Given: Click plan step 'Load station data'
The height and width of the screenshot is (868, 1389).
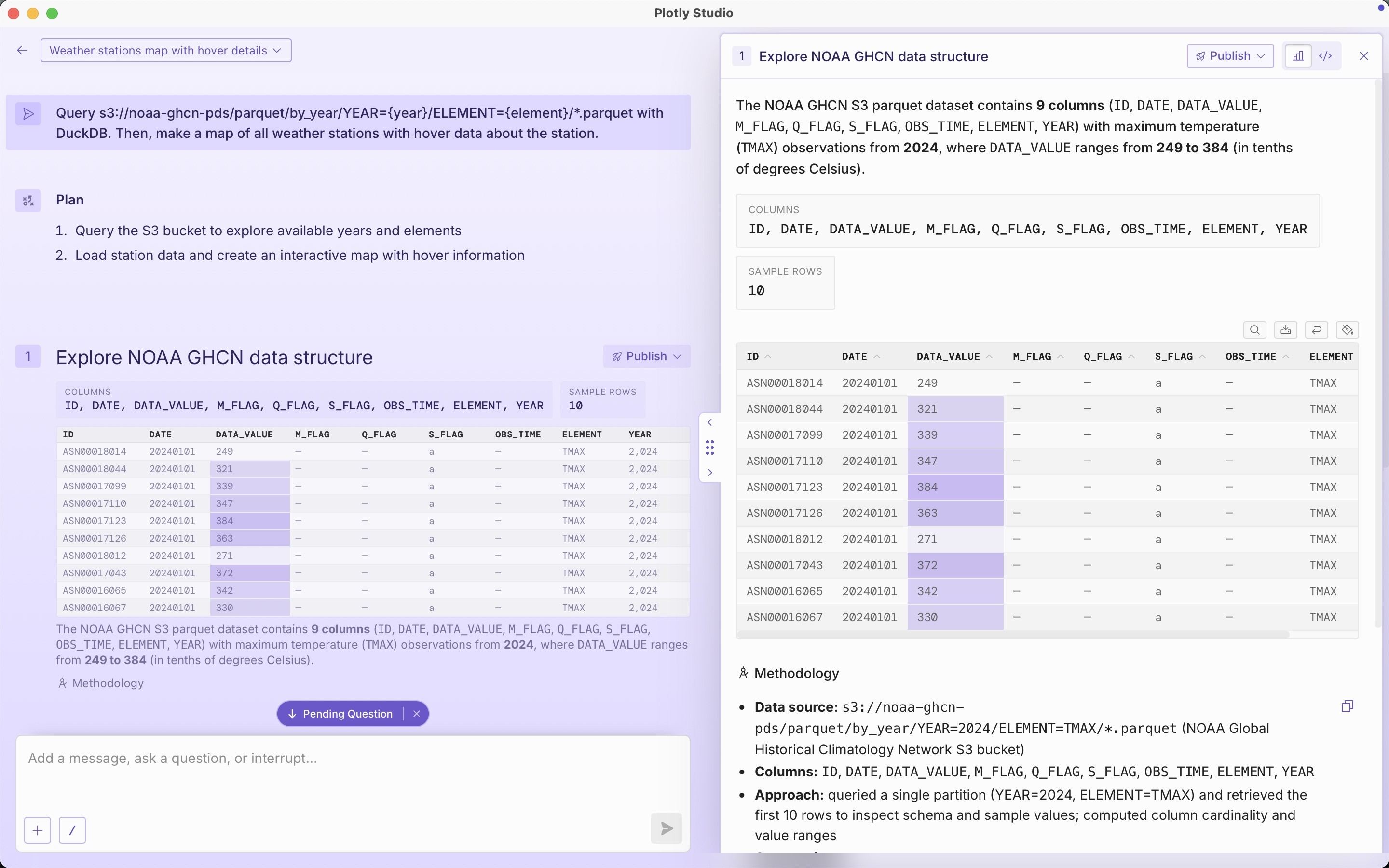Looking at the screenshot, I should click(300, 256).
